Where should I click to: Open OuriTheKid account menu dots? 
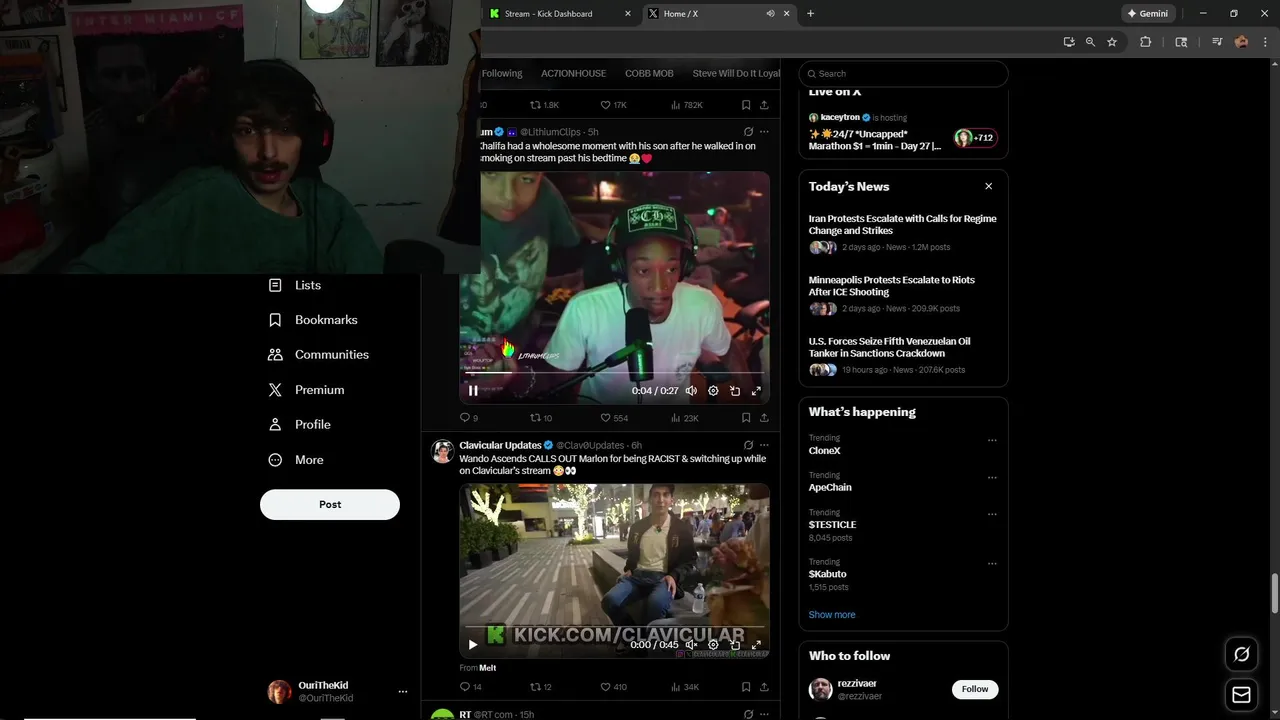tap(403, 692)
